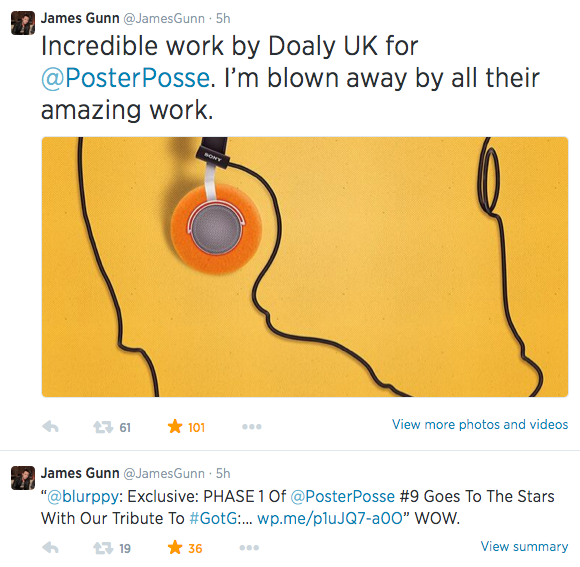
Task: Click View more photos and videos
Action: [480, 424]
